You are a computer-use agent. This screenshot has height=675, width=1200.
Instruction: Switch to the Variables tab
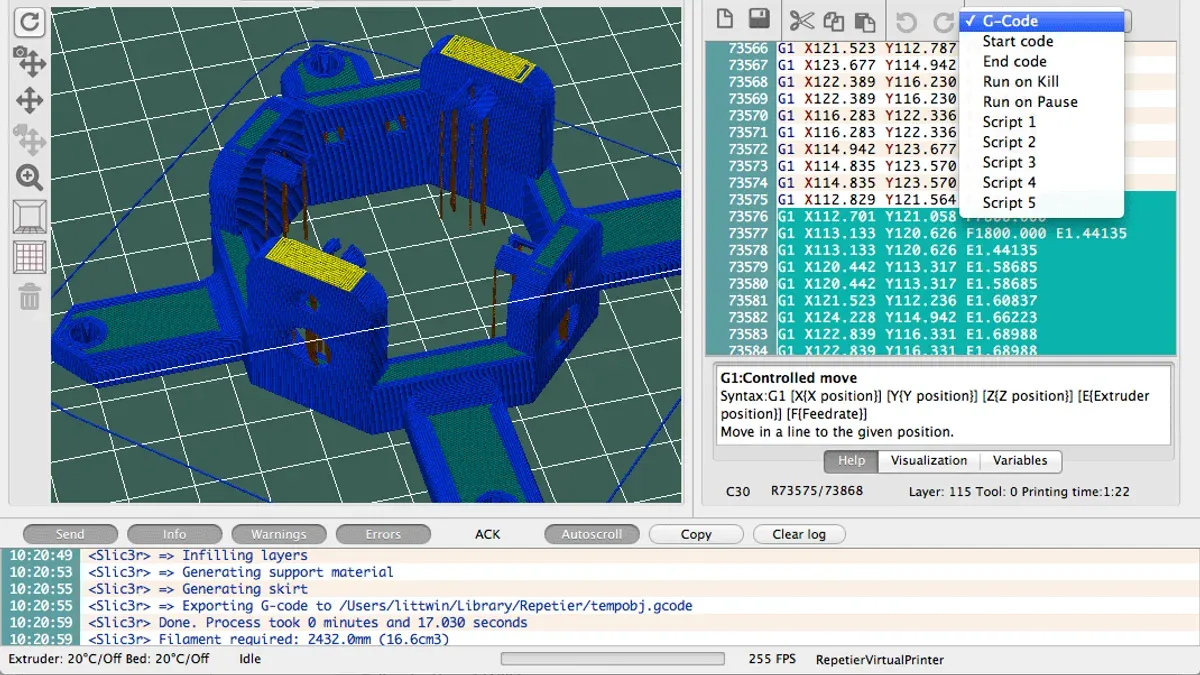coord(1020,461)
